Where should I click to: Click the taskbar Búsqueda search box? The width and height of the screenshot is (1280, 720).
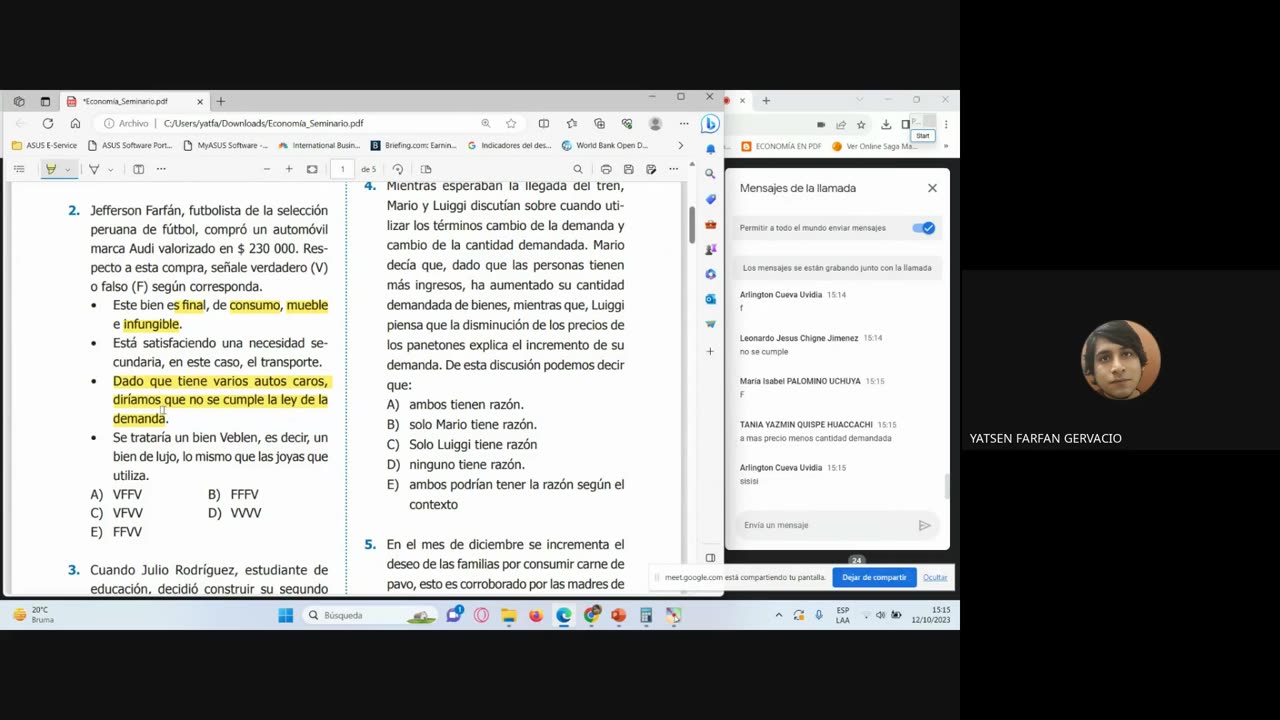click(373, 615)
